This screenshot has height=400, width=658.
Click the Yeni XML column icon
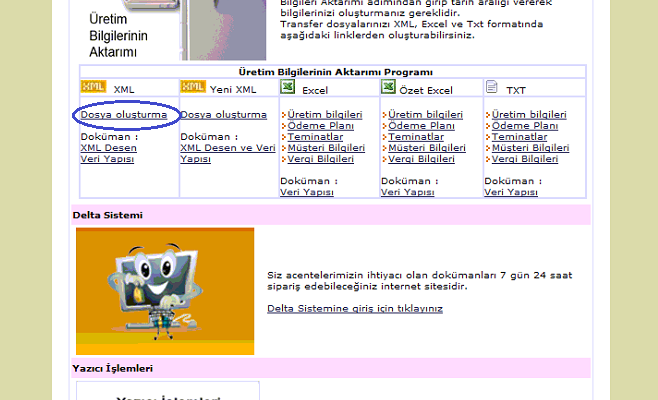click(x=193, y=87)
